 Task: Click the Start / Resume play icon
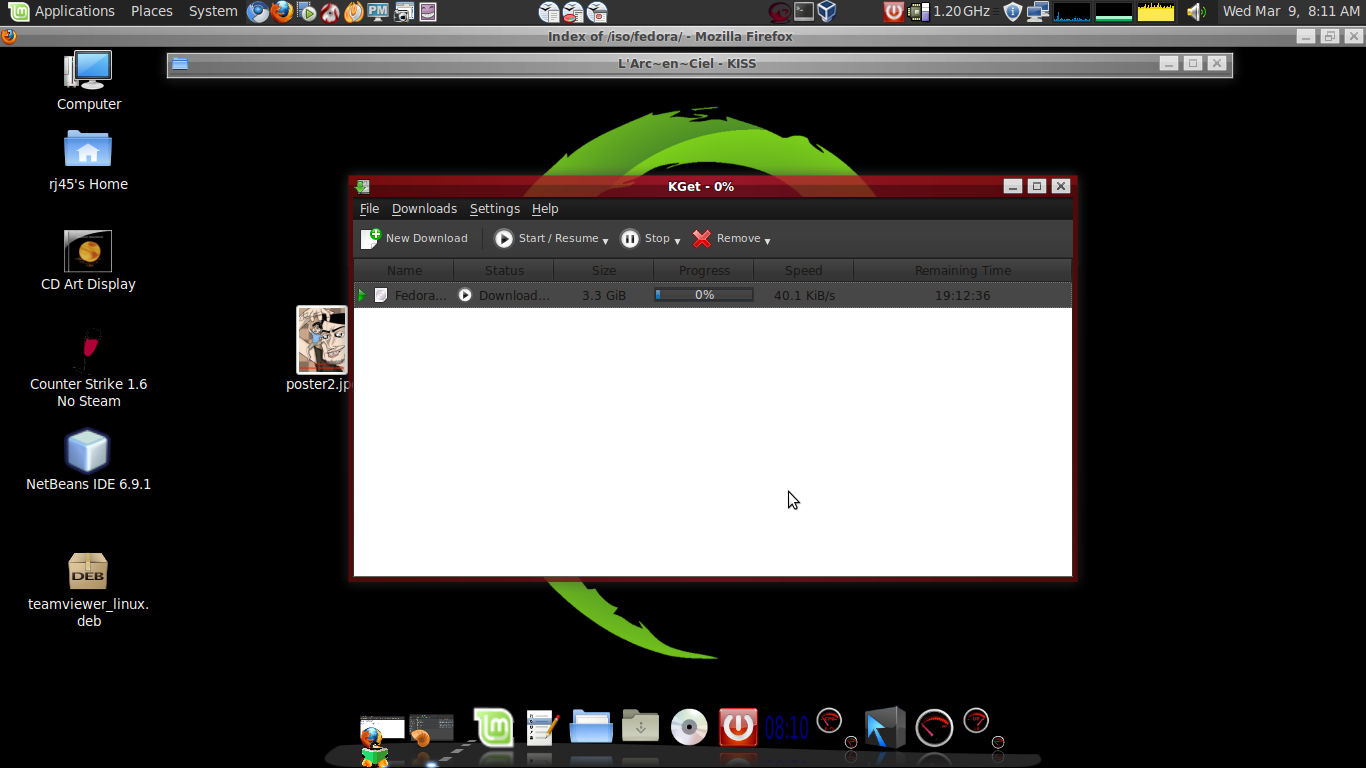point(504,238)
